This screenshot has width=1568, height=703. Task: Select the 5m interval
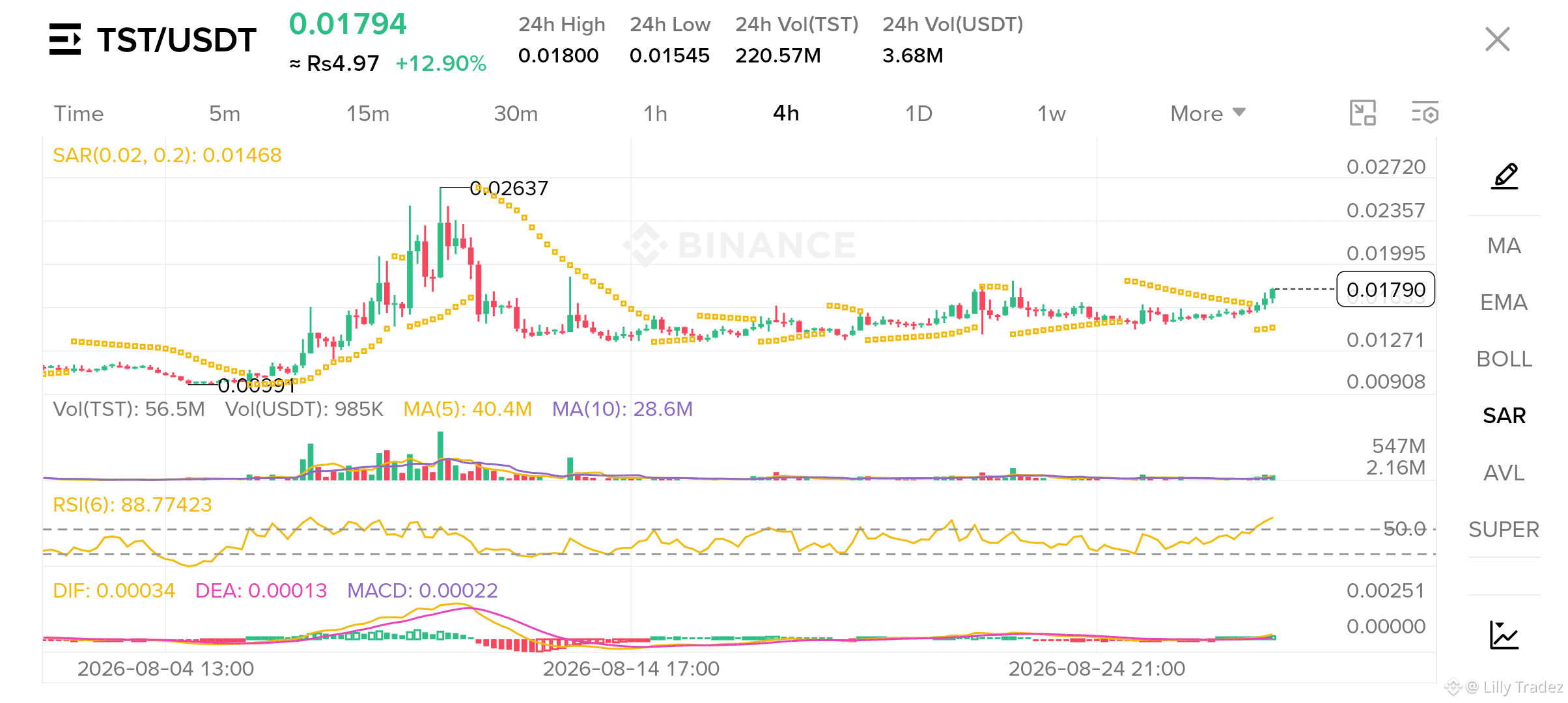(x=225, y=113)
